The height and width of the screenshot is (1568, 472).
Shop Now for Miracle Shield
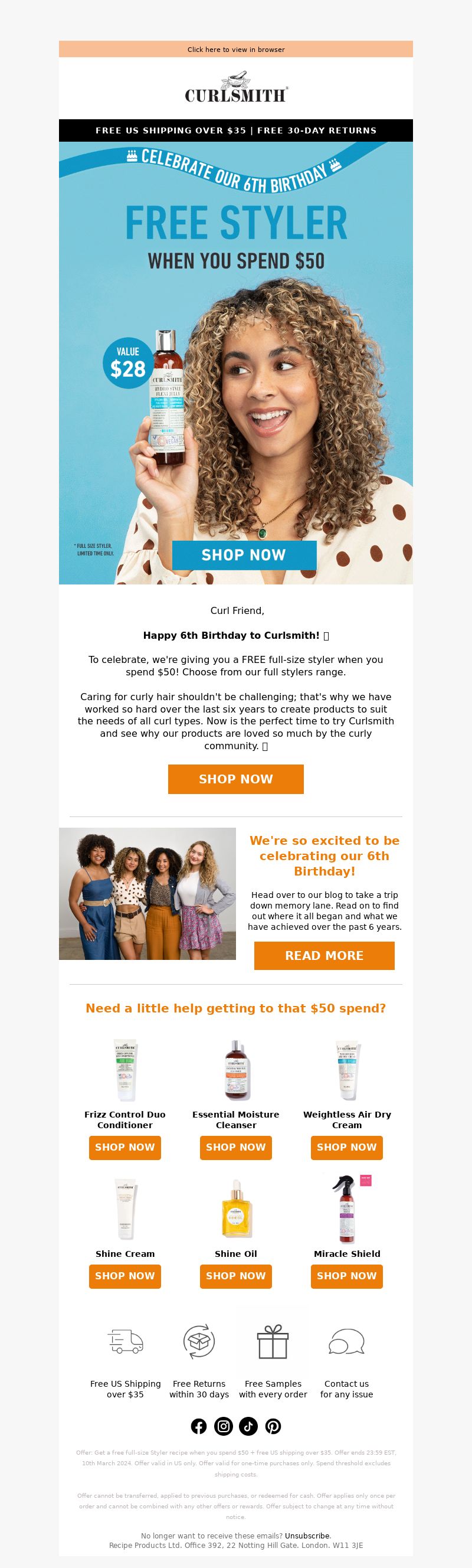tap(347, 1275)
